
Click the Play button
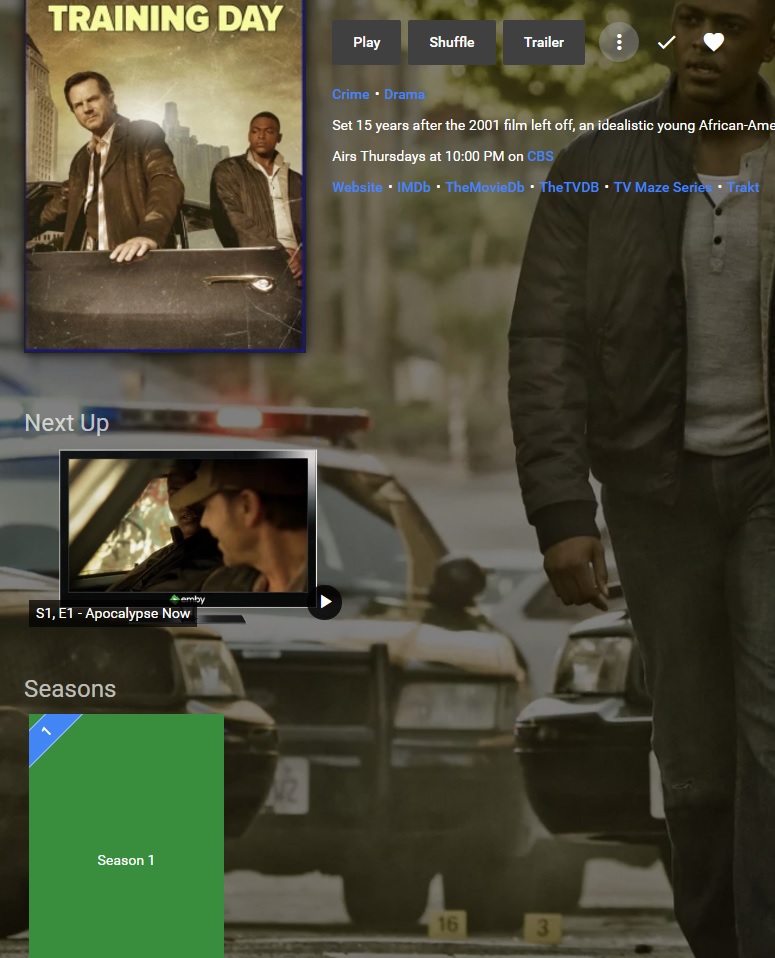[x=366, y=42]
